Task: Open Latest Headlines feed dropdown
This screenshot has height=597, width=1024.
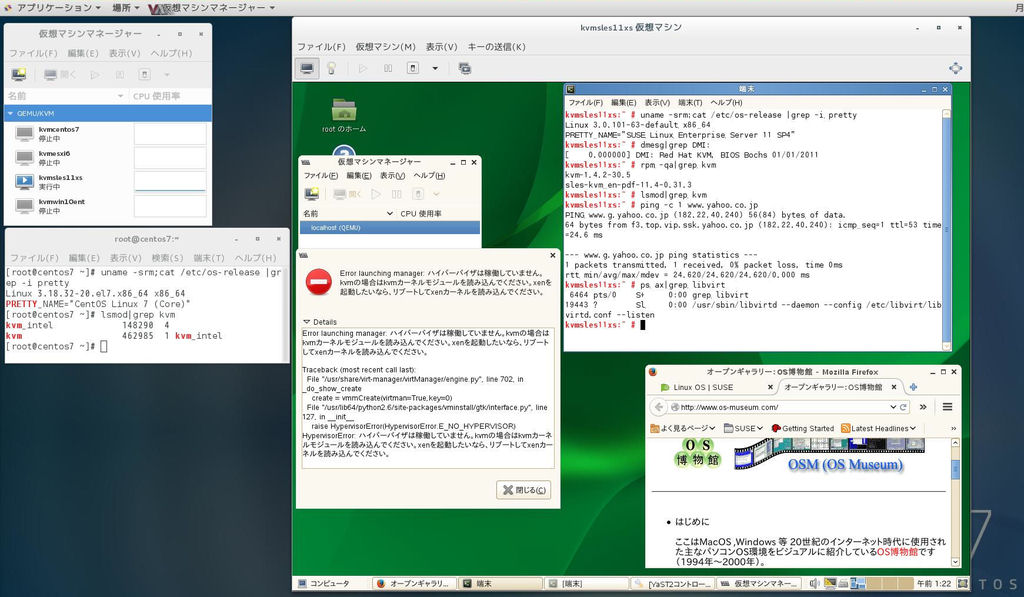Action: tap(878, 428)
